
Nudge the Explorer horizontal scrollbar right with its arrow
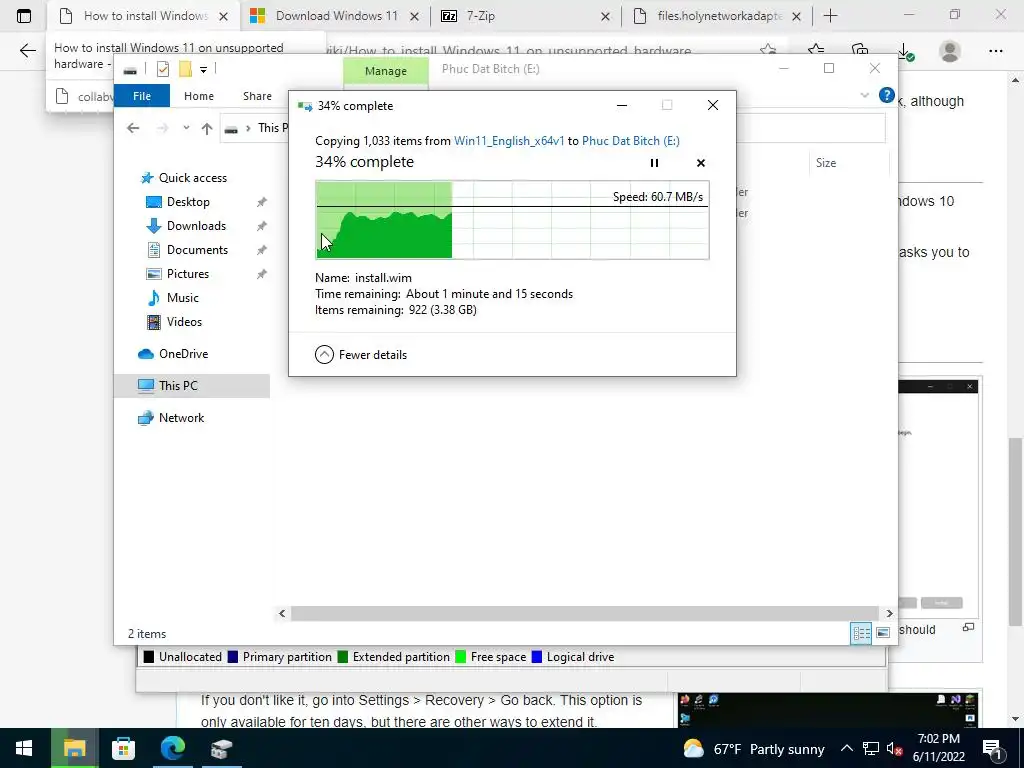click(889, 613)
